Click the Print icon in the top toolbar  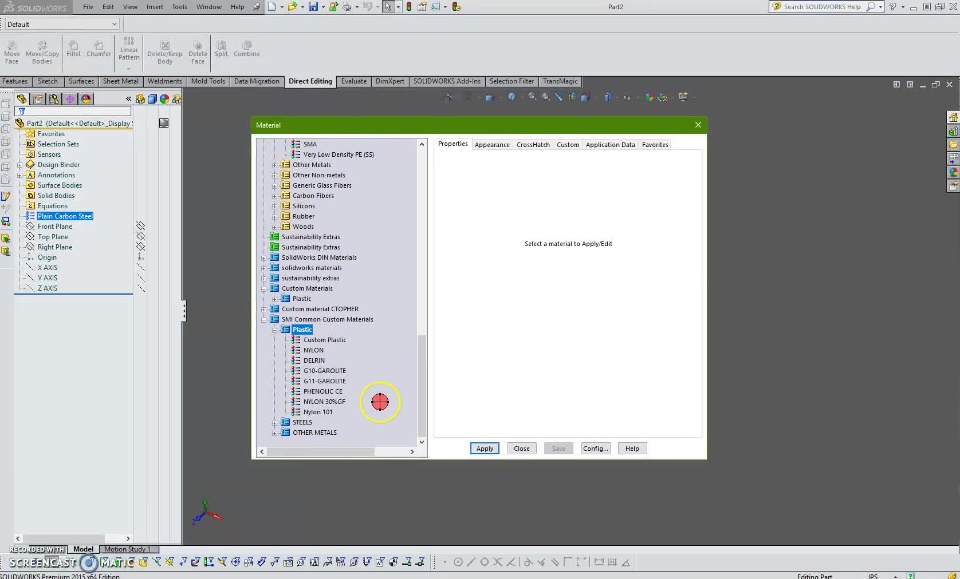pos(347,7)
